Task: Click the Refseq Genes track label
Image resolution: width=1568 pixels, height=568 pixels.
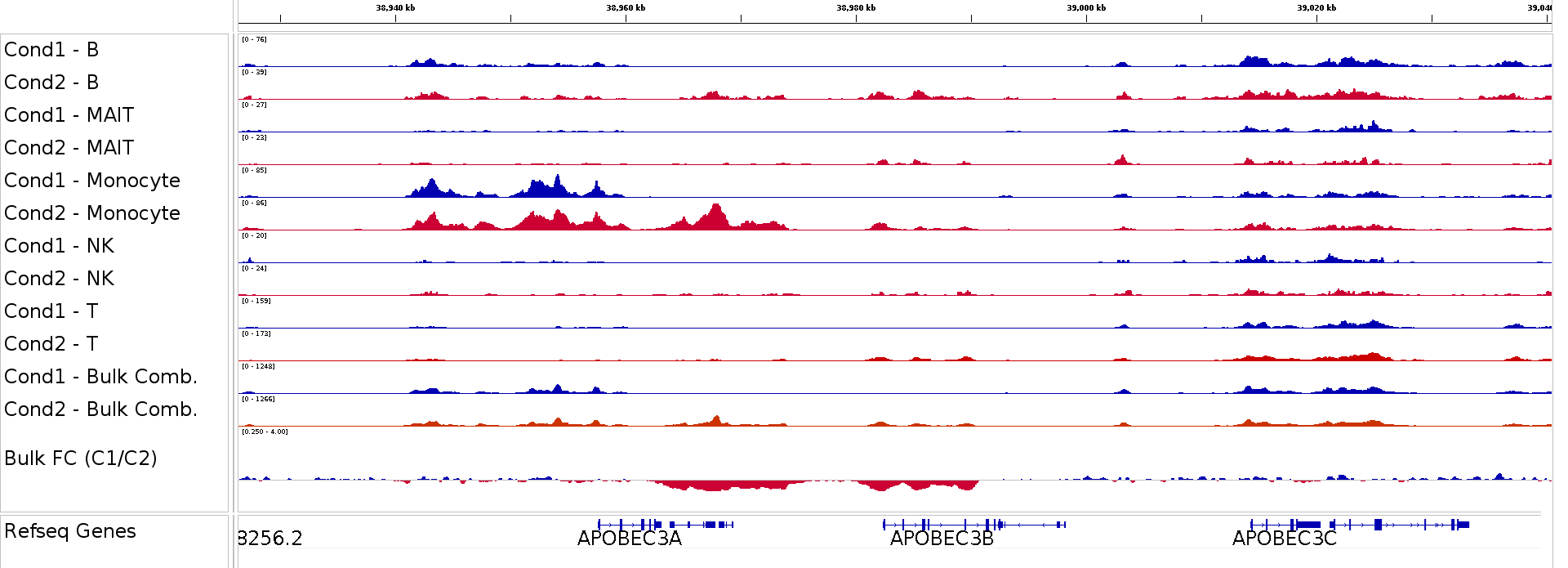Action: point(69,531)
